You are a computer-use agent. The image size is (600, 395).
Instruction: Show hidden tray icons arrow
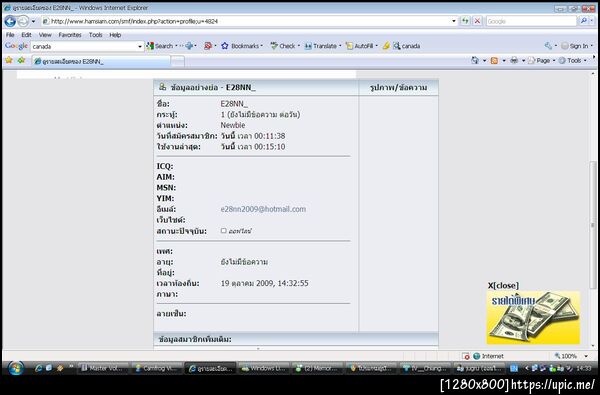[526, 368]
